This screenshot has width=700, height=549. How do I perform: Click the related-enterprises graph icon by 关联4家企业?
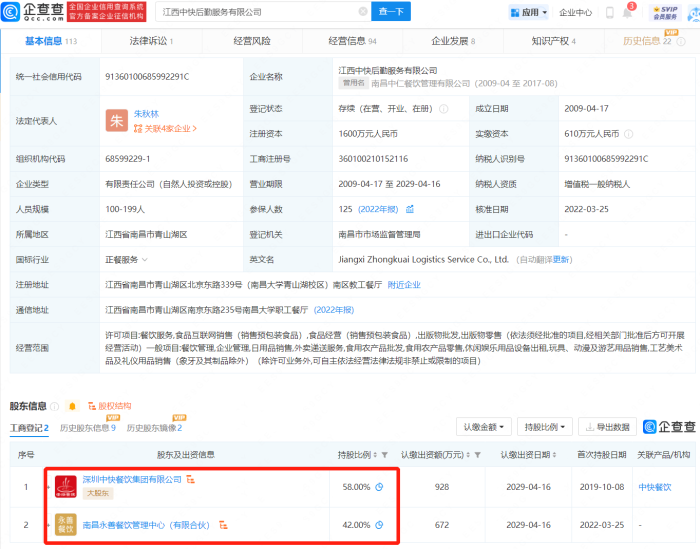pos(138,129)
